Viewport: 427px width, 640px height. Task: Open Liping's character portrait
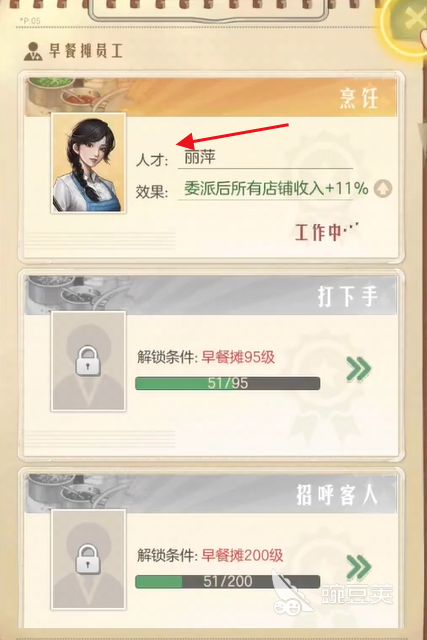(x=88, y=163)
